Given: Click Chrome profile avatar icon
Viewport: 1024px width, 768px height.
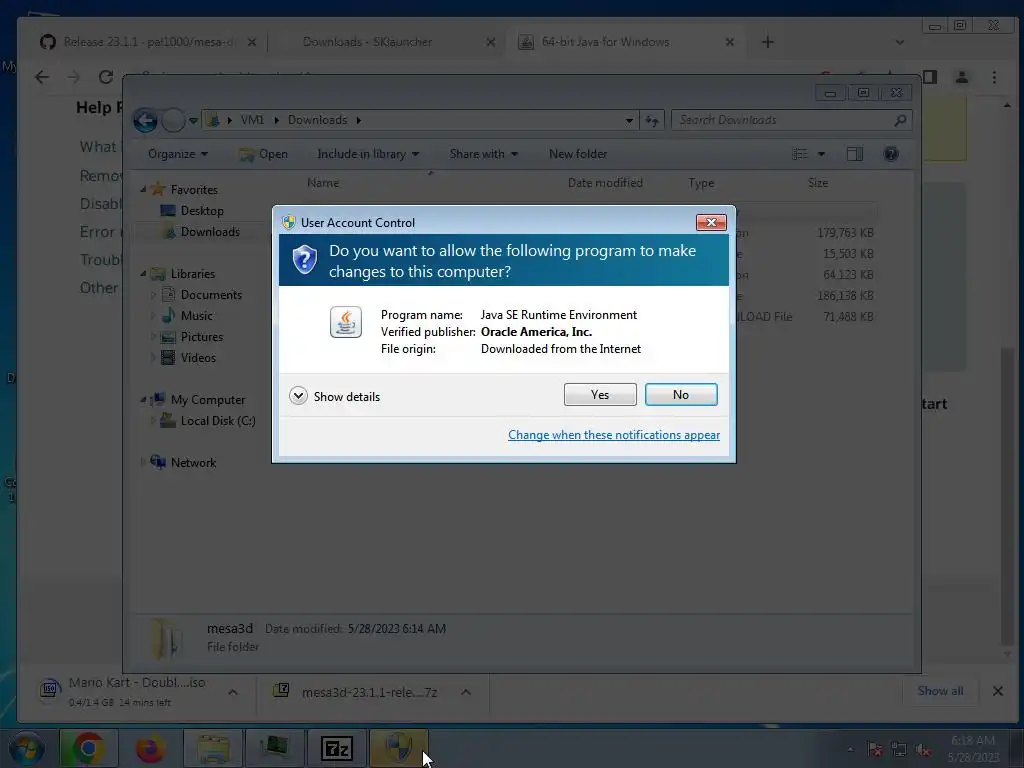Looking at the screenshot, I should point(961,77).
